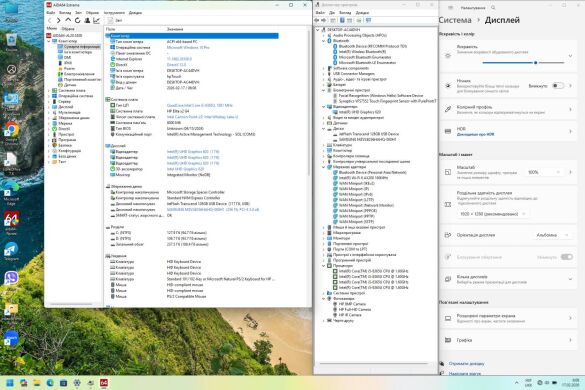The image size is (585, 390).
Task: Click the user silhouette icon in AIDA64 toolbar
Action: click(87, 20)
